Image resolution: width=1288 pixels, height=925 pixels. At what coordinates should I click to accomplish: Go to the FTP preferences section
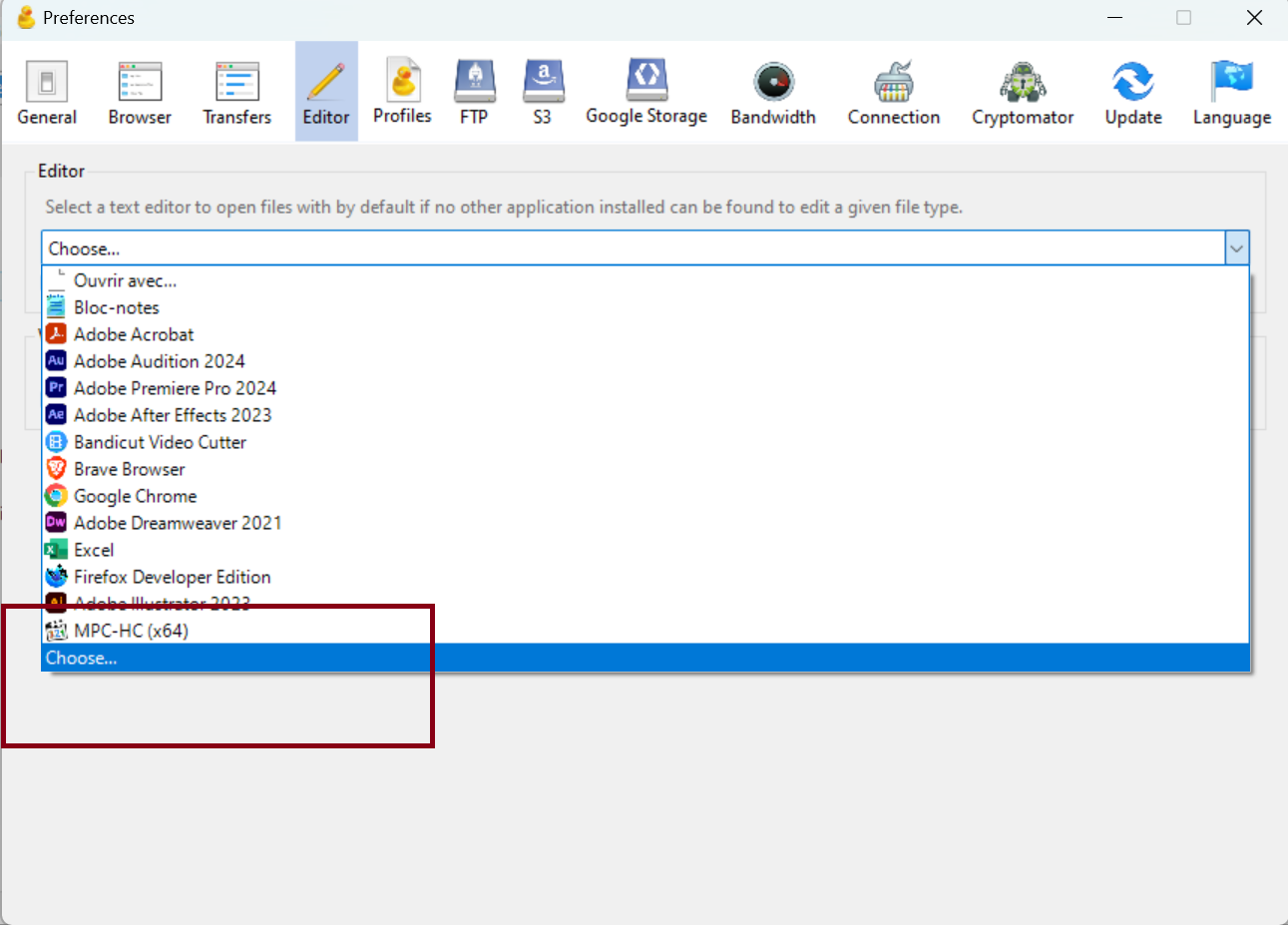pyautogui.click(x=474, y=92)
